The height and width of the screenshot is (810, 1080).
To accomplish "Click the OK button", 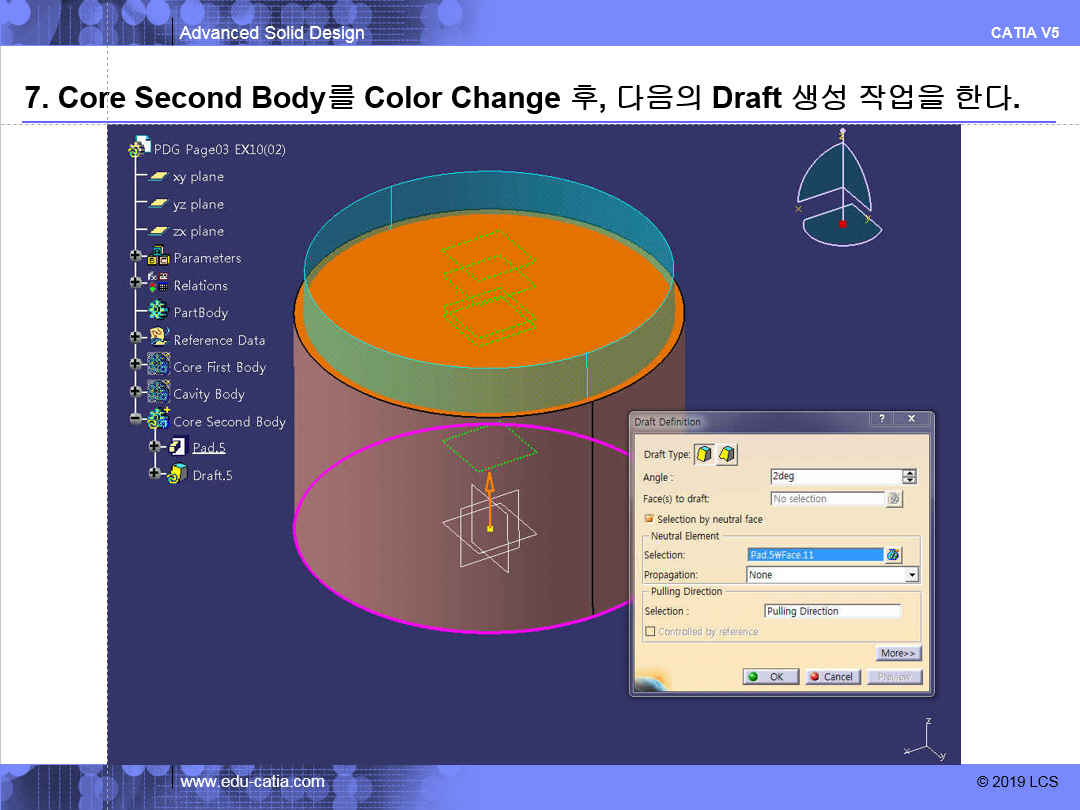I will coord(770,677).
